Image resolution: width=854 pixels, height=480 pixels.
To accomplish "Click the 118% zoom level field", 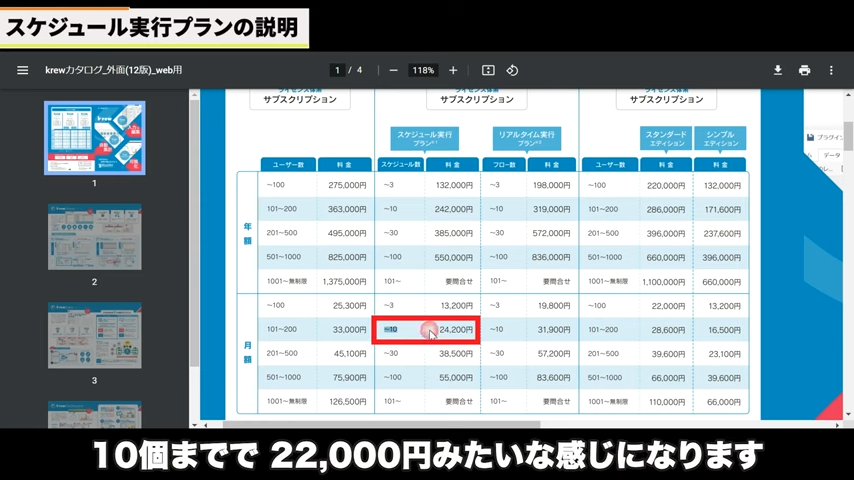I will pos(423,71).
